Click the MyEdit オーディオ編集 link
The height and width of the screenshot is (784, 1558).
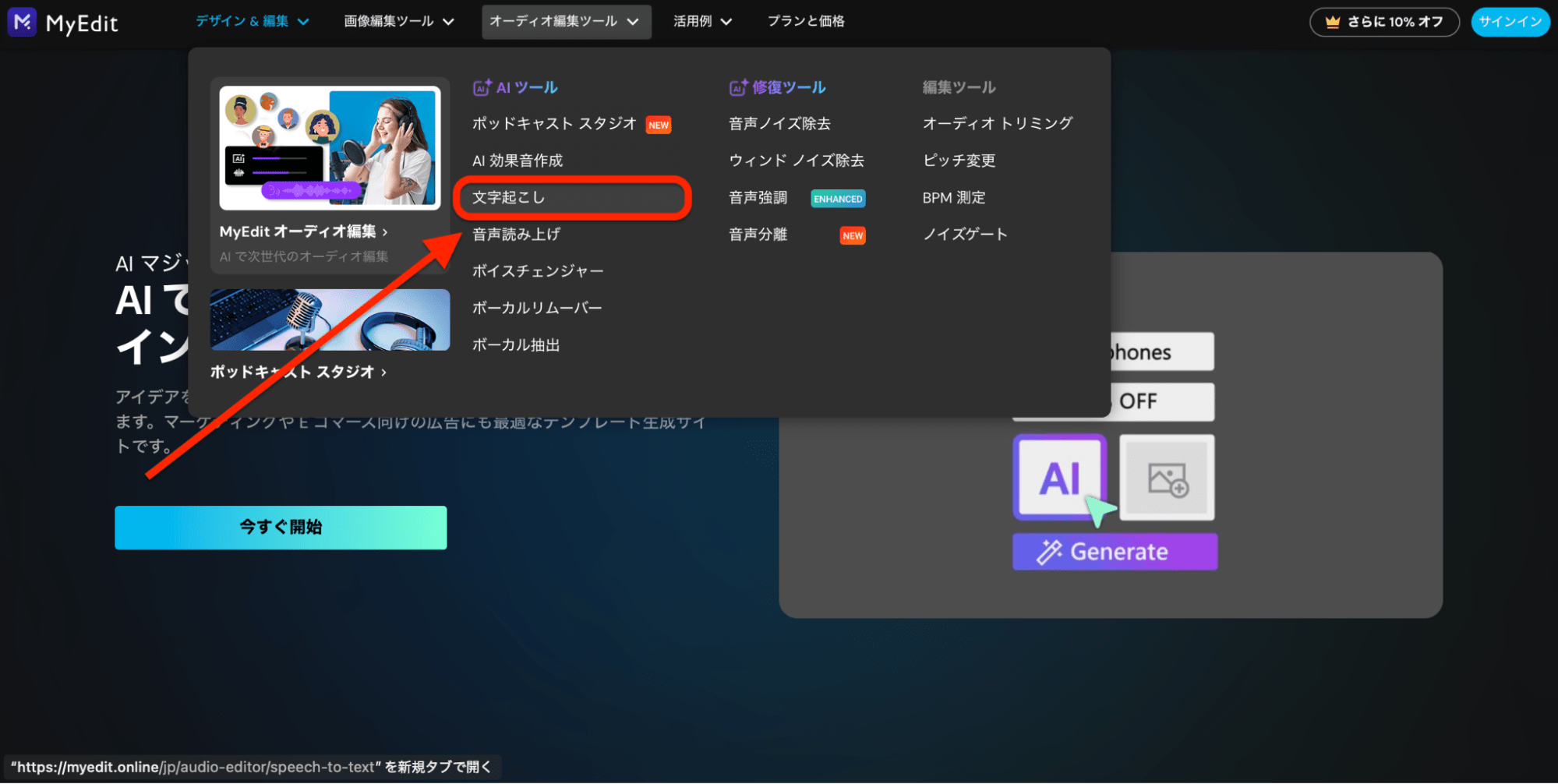(x=303, y=231)
